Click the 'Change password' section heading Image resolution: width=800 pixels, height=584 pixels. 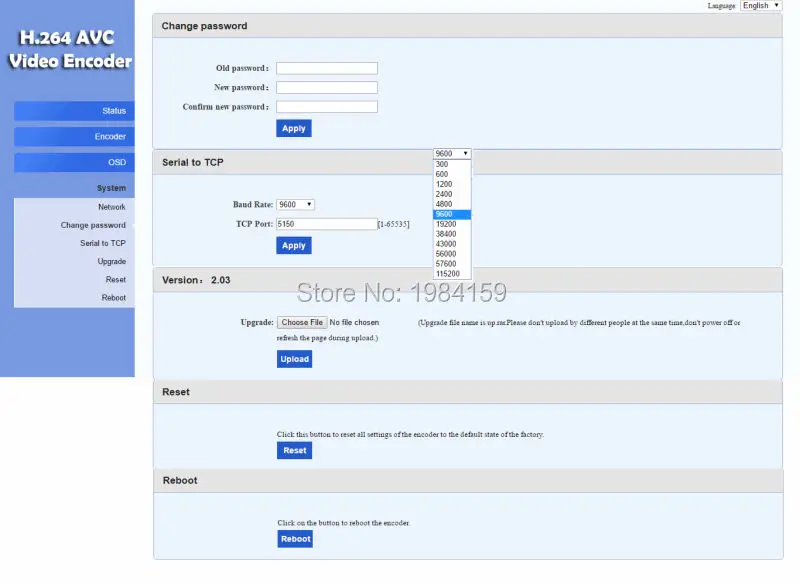click(204, 26)
